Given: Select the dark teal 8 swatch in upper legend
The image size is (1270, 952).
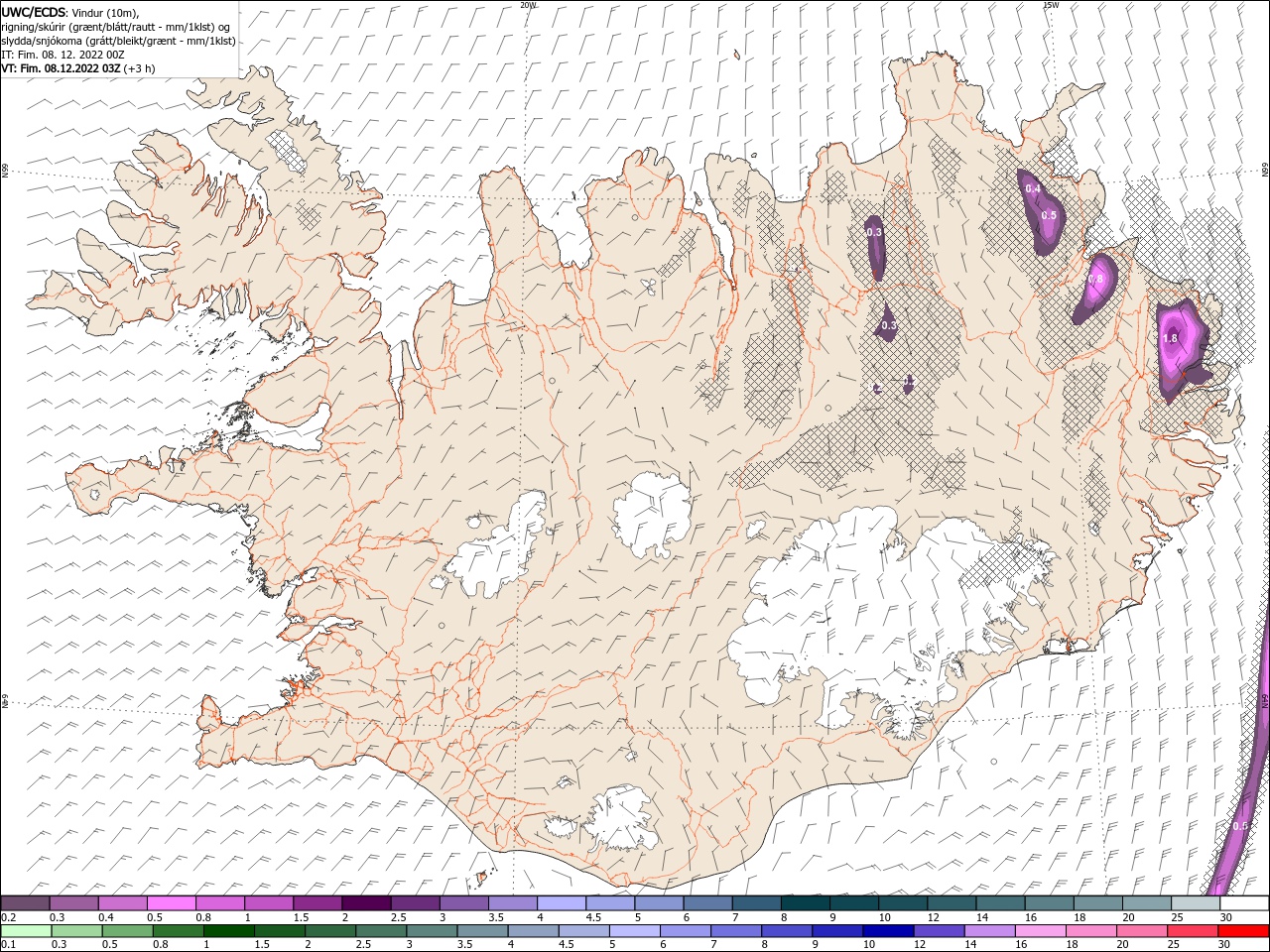Looking at the screenshot, I should 806,903.
